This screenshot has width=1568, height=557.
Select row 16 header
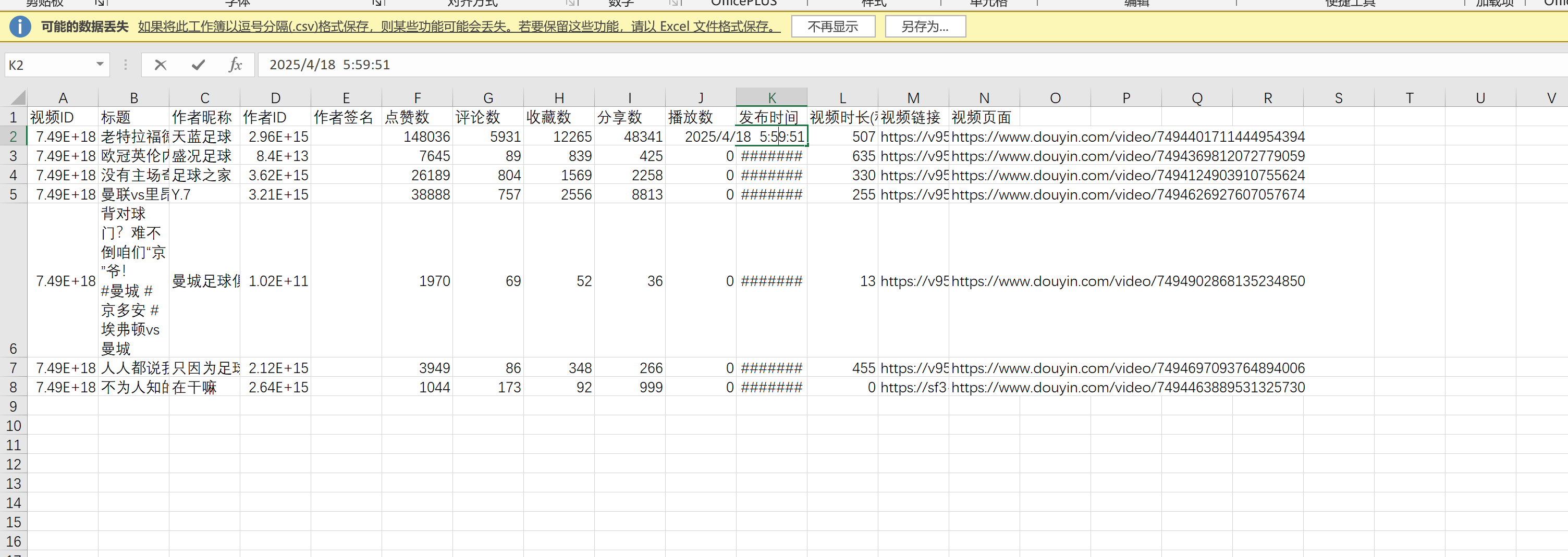coord(14,541)
